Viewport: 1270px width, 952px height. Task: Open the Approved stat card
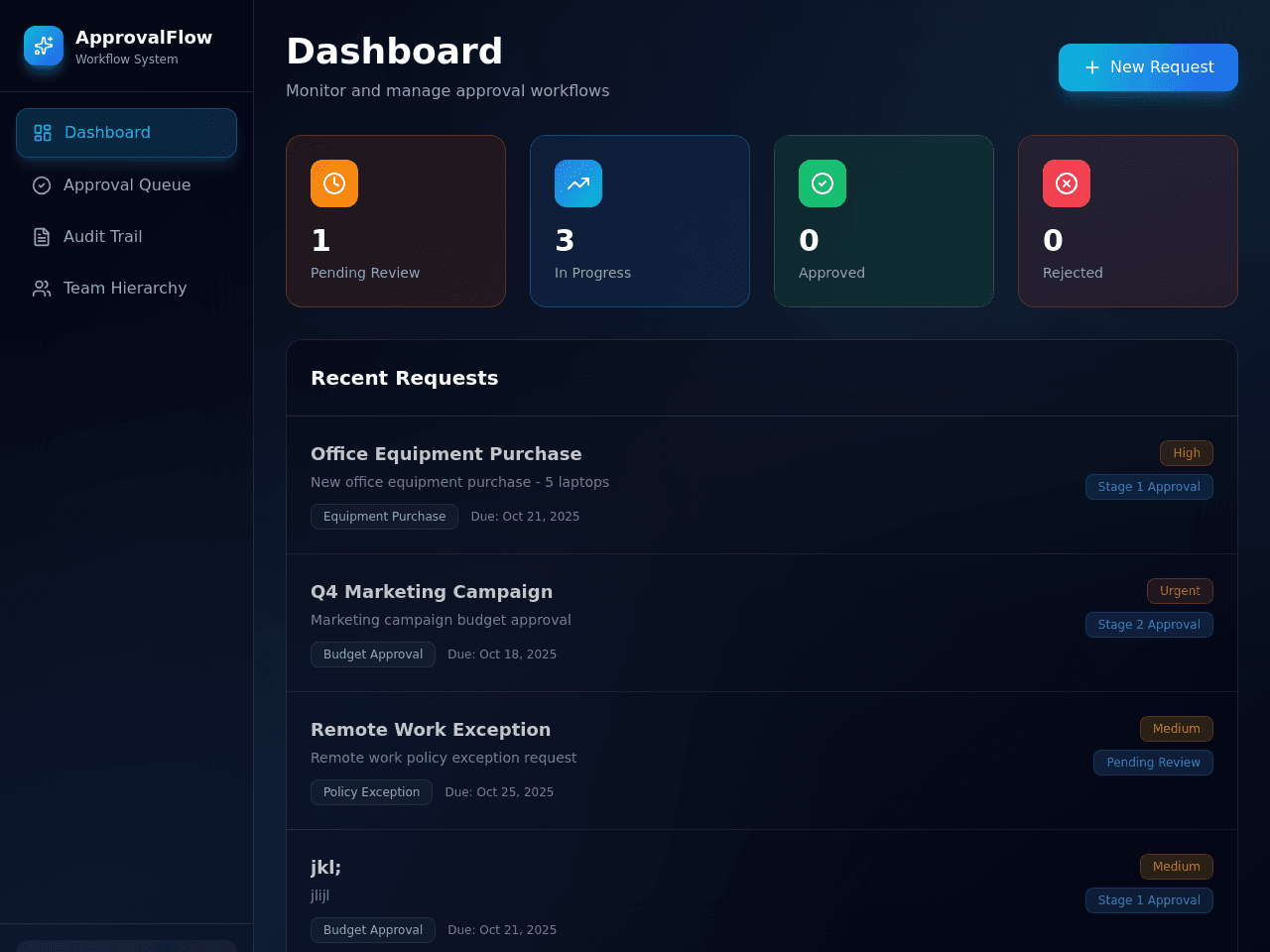coord(884,221)
